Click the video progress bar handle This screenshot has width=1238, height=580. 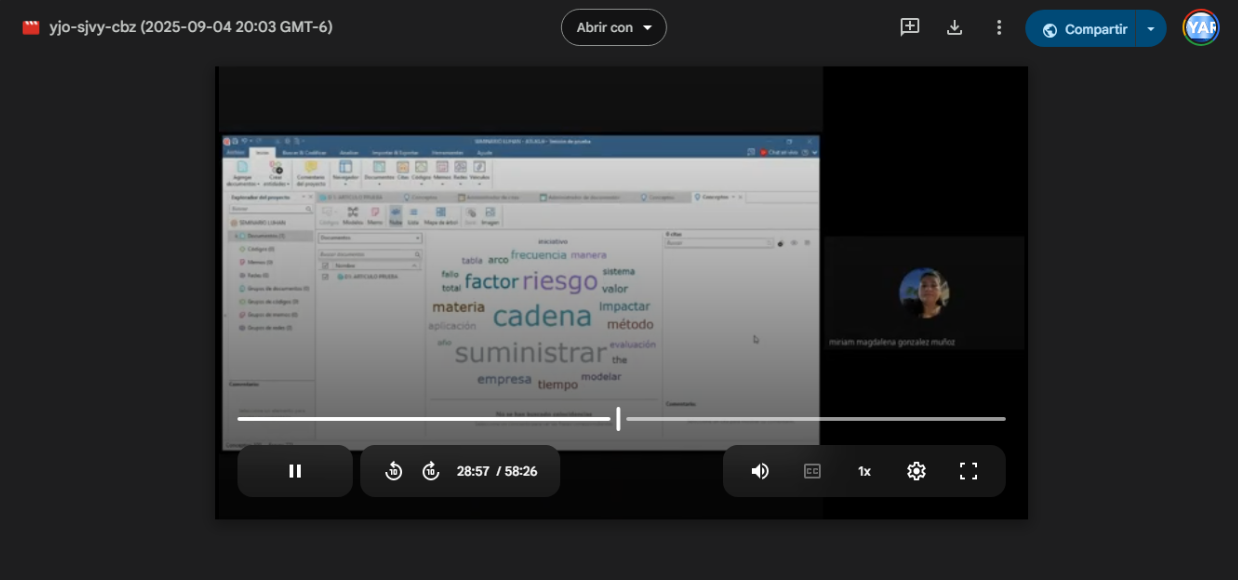point(618,419)
